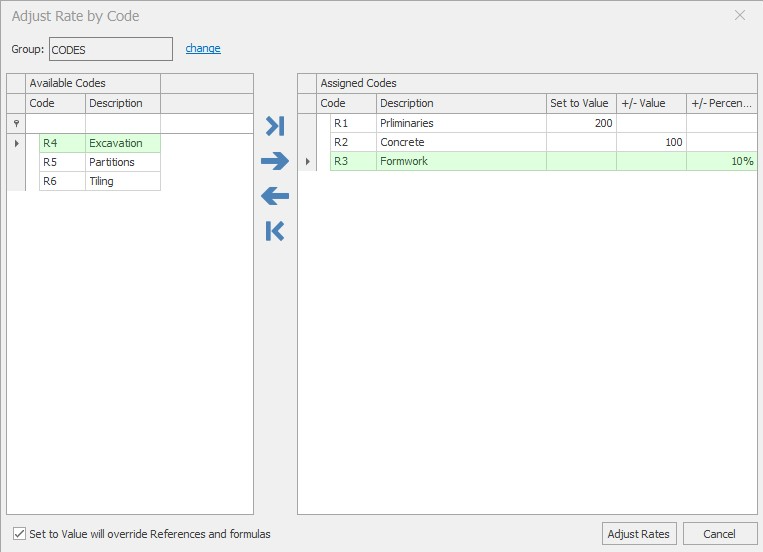The height and width of the screenshot is (552, 763).
Task: Toggle Set to Value override checkbox
Action: [x=19, y=534]
